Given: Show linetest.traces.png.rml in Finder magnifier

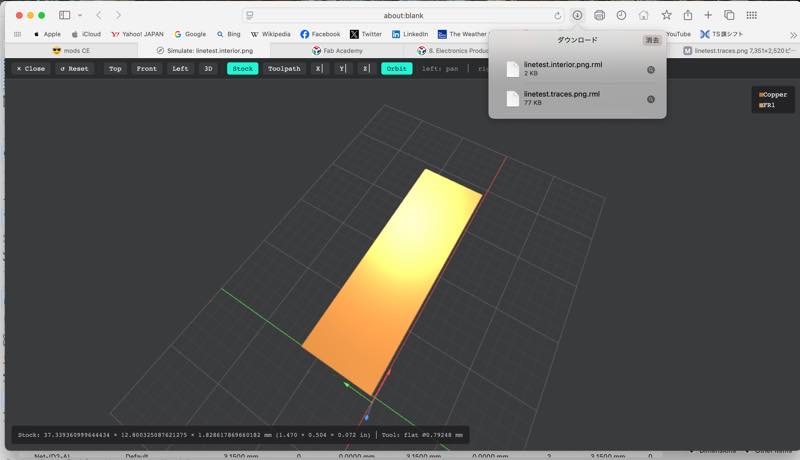Looking at the screenshot, I should point(651,99).
